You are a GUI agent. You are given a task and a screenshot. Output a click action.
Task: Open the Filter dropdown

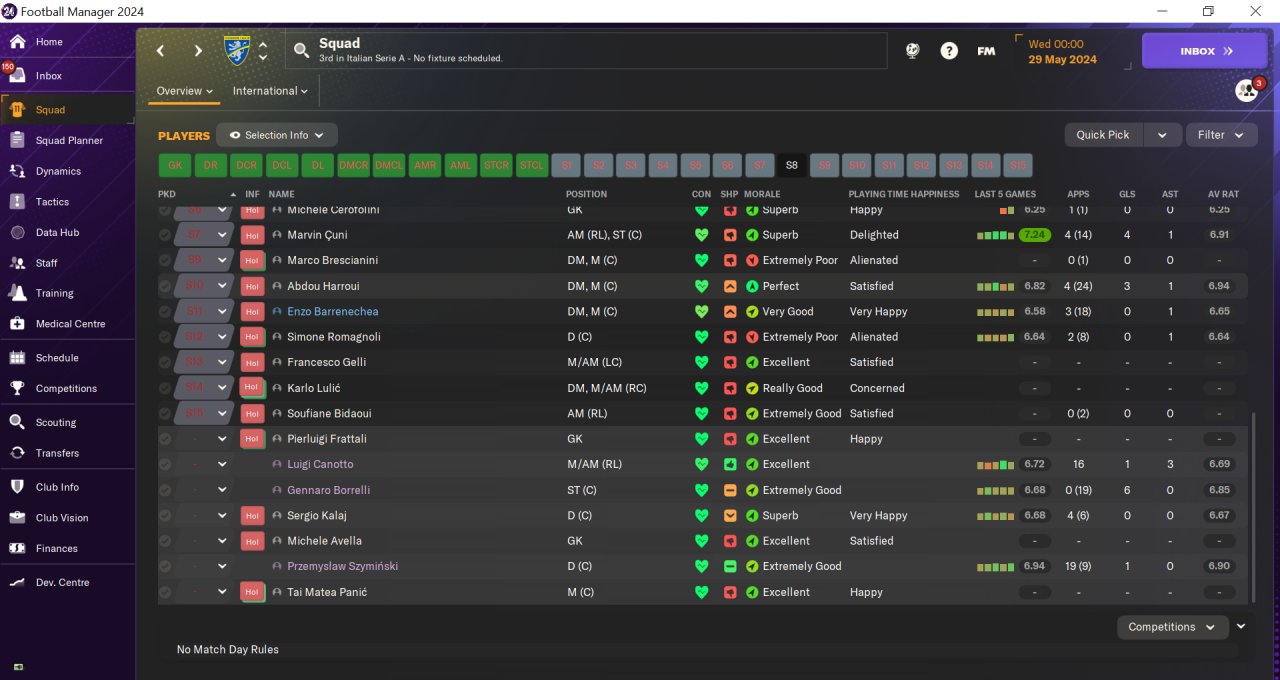(1221, 135)
